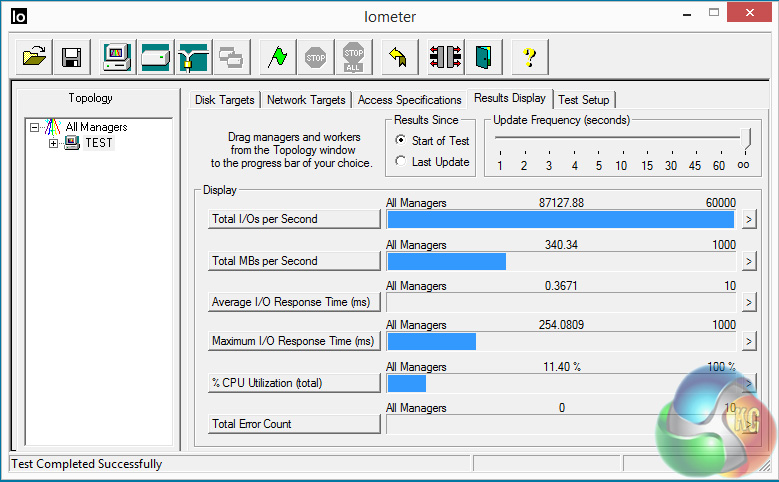779x482 pixels.
Task: Start tests green flag icon
Action: (x=278, y=57)
